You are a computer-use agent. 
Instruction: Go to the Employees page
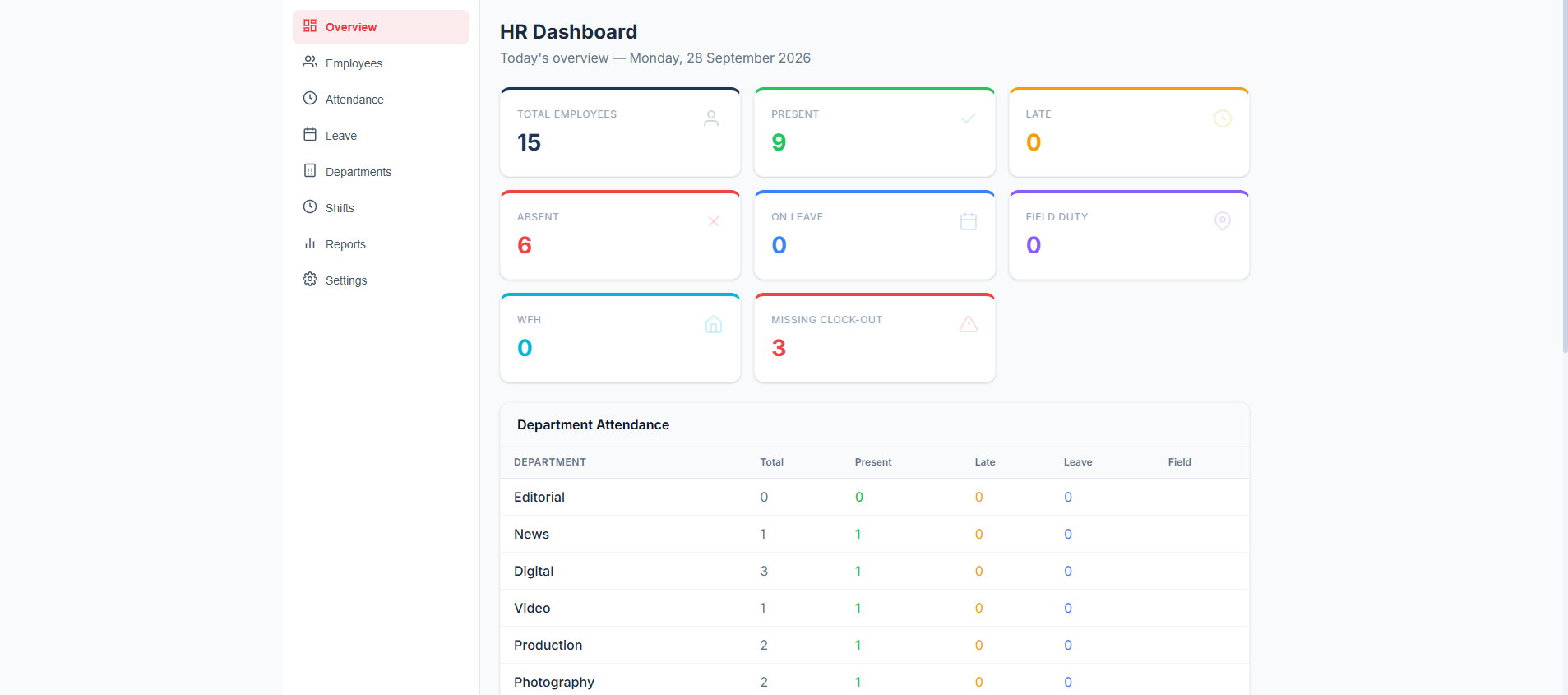(x=381, y=63)
